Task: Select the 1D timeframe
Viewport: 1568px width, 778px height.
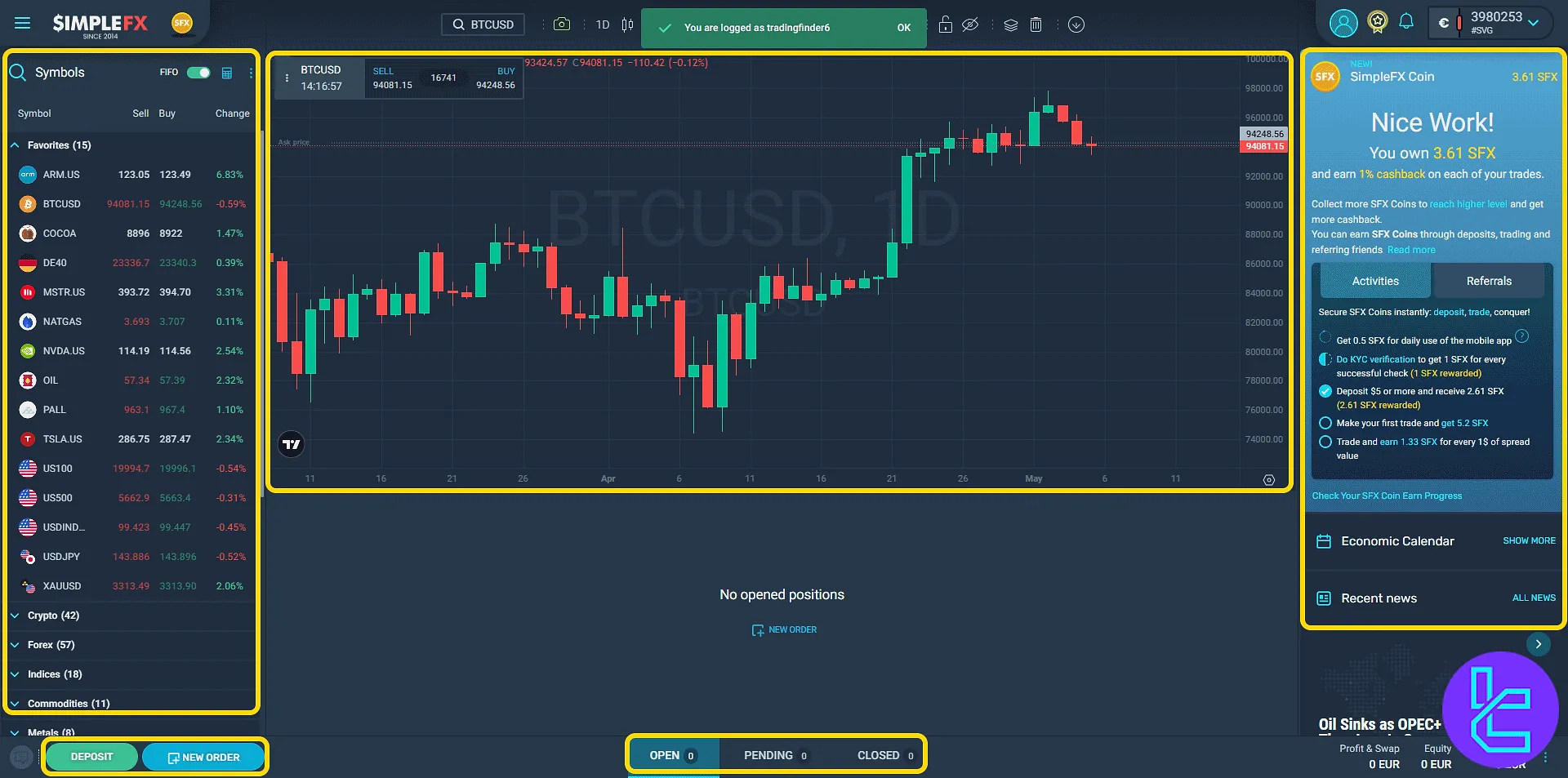Action: point(603,24)
